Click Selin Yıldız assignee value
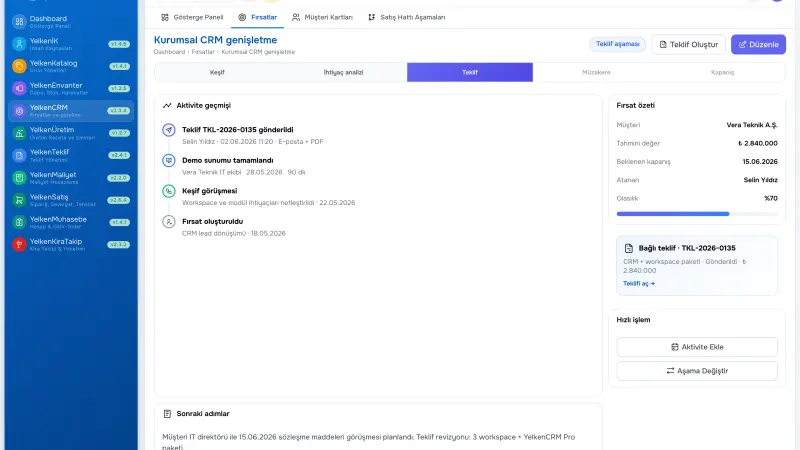 click(761, 180)
